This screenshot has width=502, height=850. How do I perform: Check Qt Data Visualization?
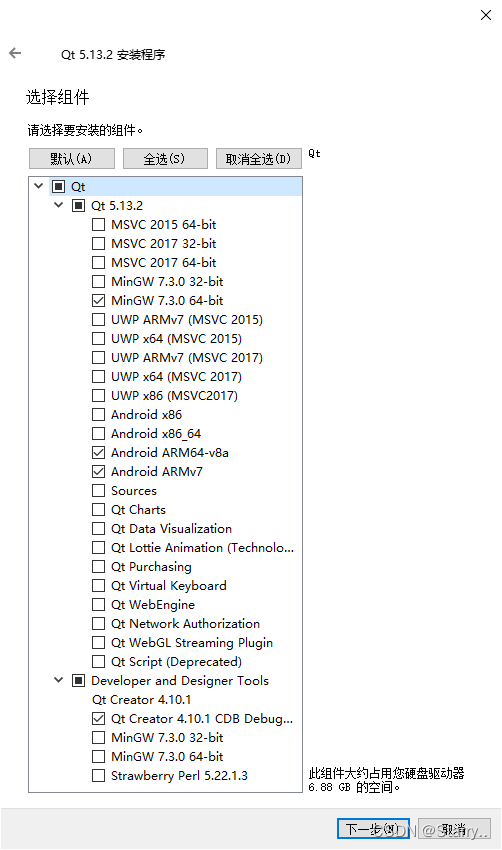(98, 529)
